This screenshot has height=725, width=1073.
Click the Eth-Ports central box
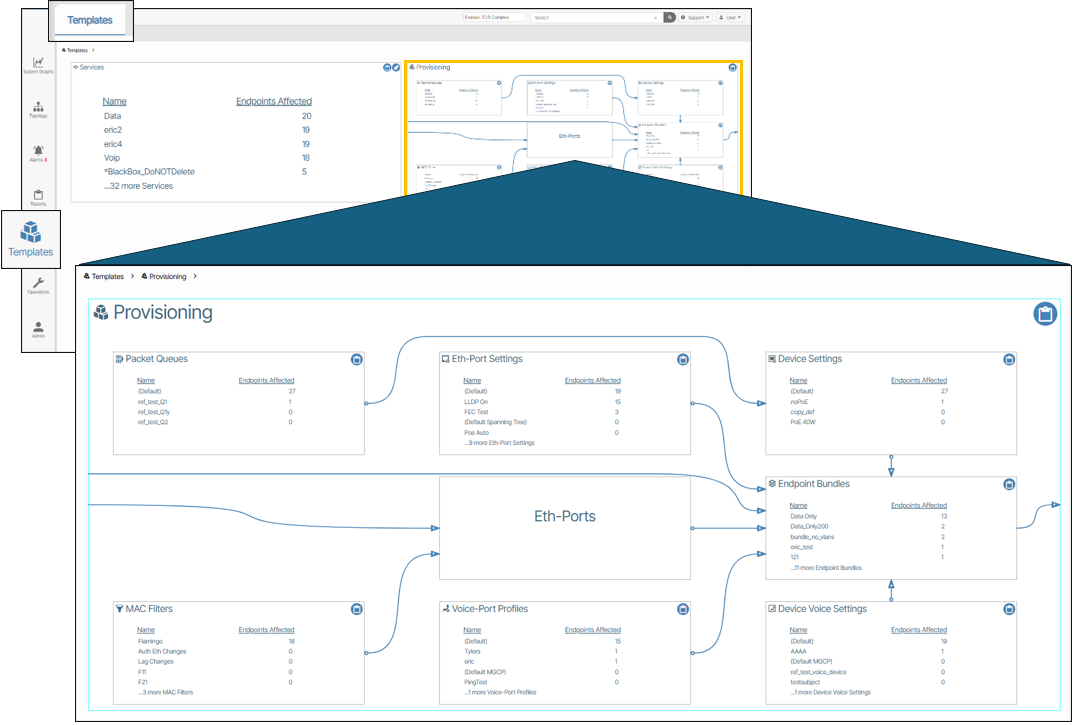(564, 517)
